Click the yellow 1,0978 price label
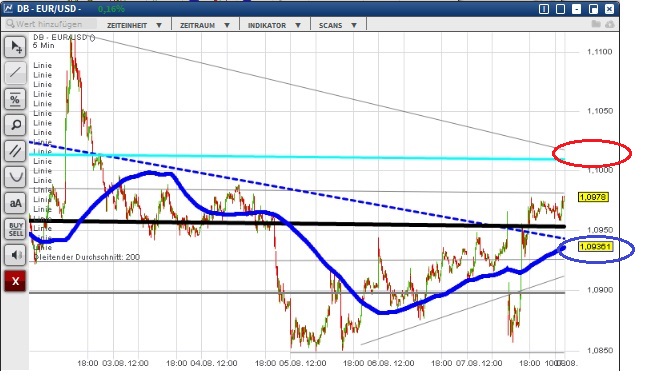The width and height of the screenshot is (652, 376). 593,197
